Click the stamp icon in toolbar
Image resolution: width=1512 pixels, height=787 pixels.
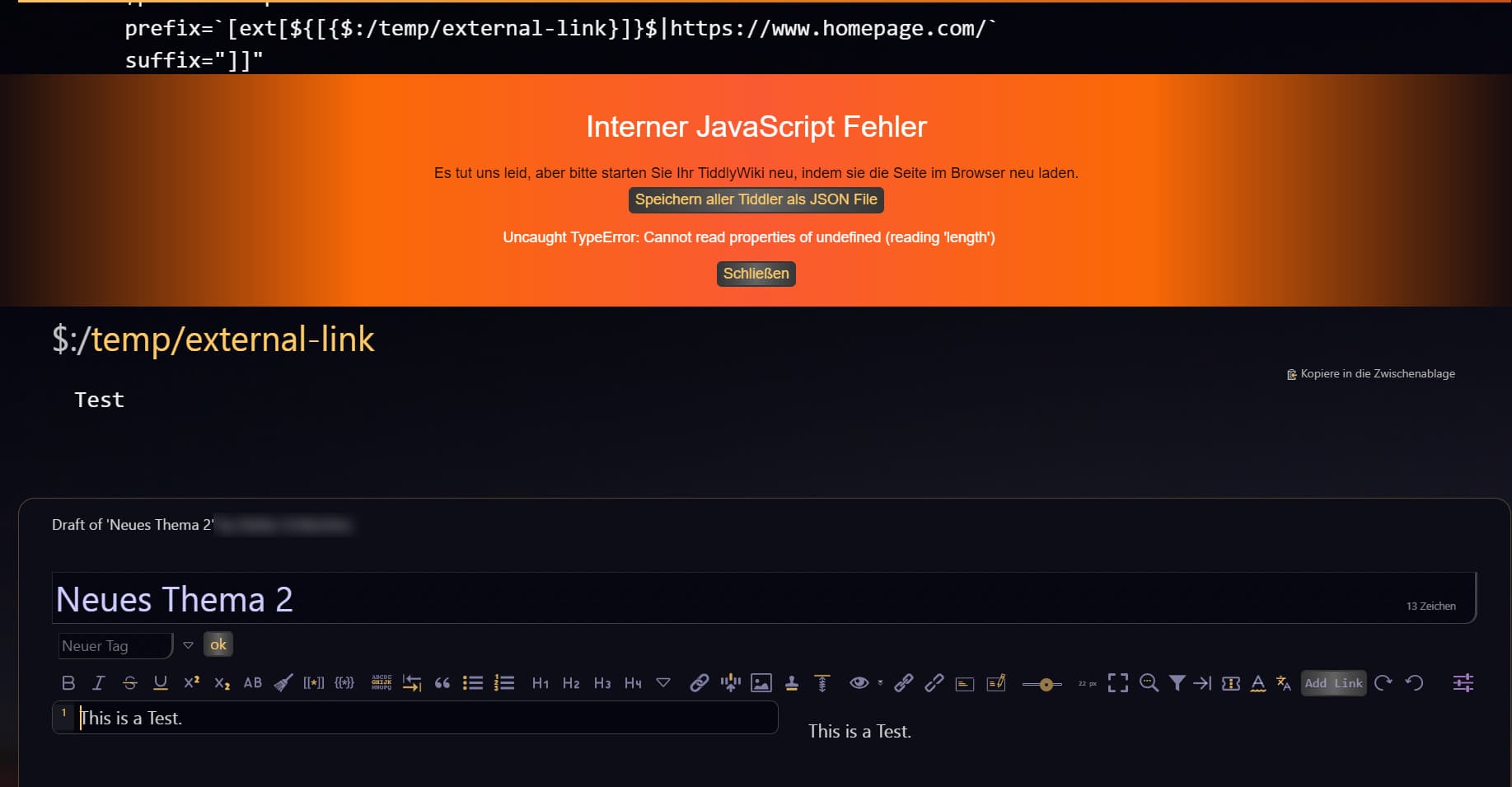click(x=792, y=683)
